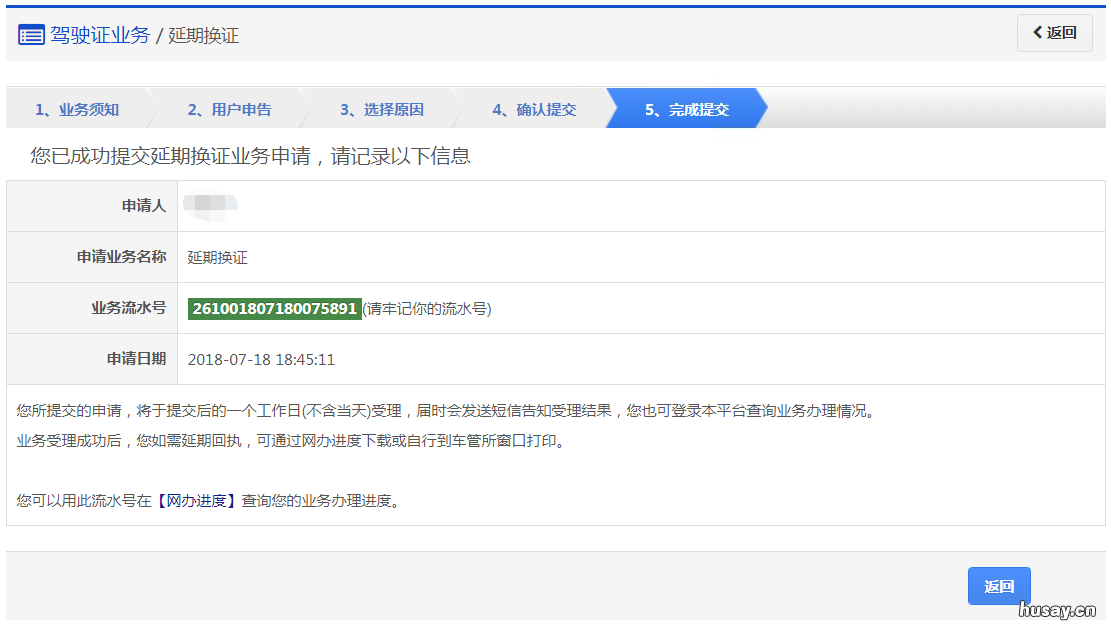Image resolution: width=1111 pixels, height=627 pixels.
Task: Click the 请牢记你的流水号 reminder text
Action: [x=428, y=307]
